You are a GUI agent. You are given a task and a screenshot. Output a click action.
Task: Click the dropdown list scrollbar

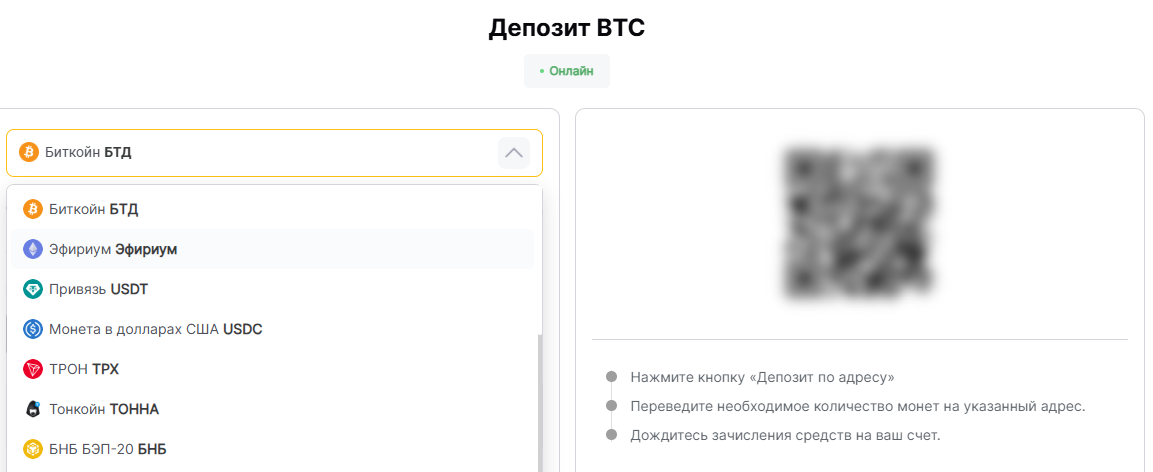540,401
